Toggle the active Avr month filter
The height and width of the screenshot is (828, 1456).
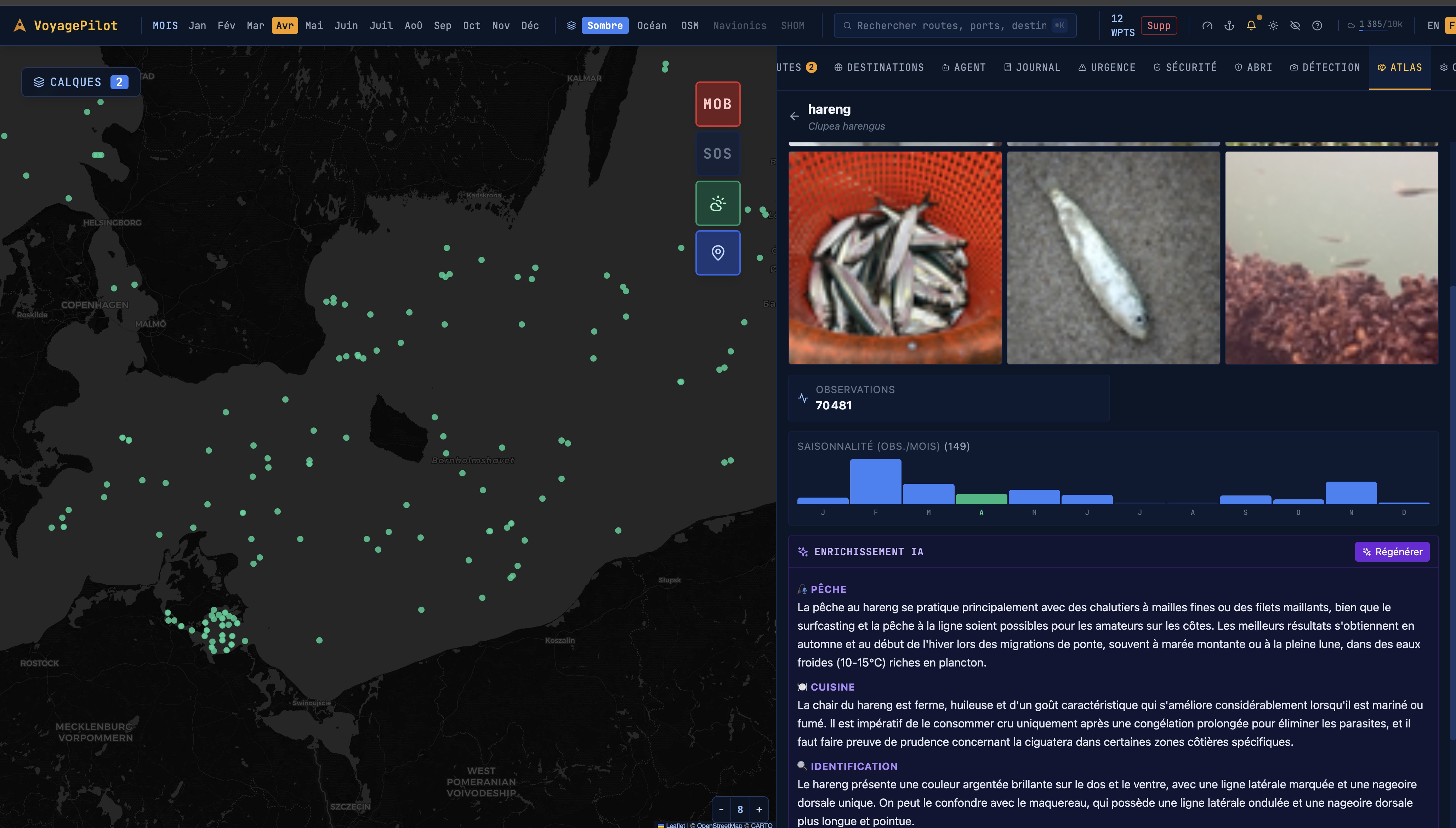coord(285,25)
